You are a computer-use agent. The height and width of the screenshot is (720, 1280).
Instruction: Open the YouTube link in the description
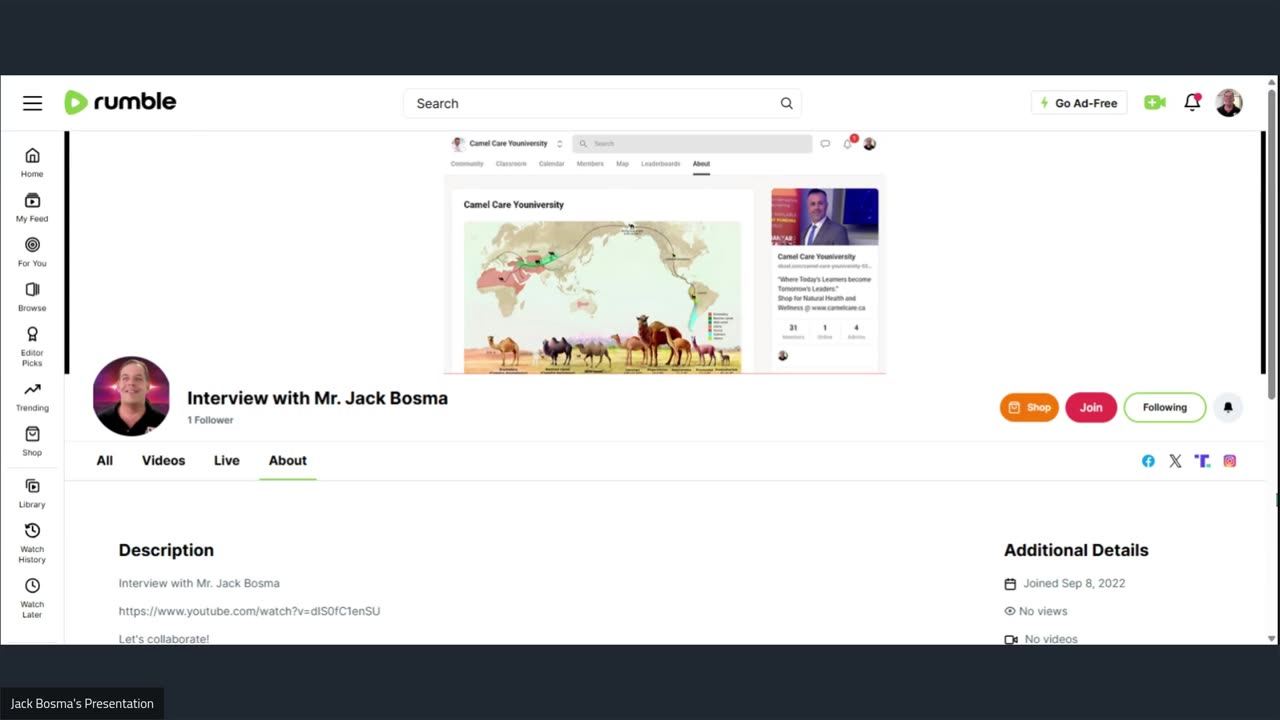[x=249, y=611]
